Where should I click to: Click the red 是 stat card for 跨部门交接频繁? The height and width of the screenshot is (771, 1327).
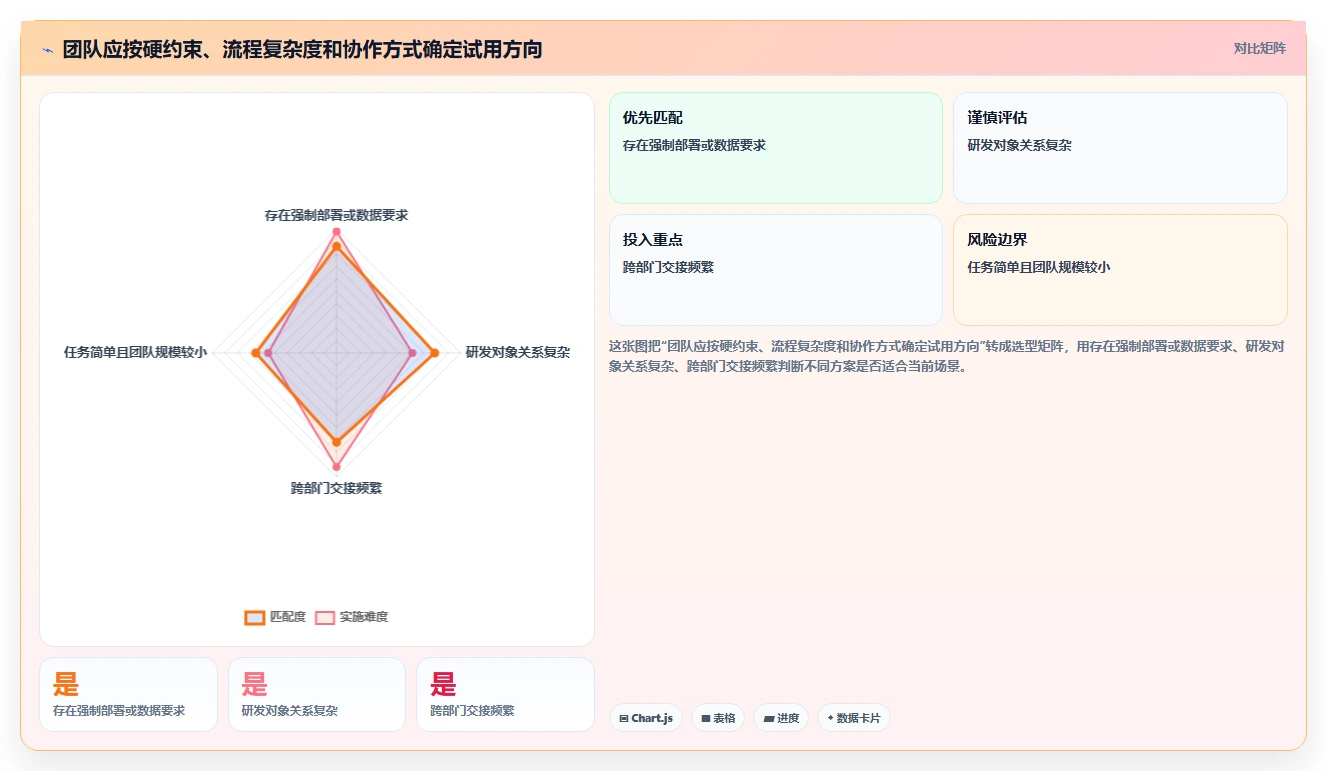pos(505,694)
